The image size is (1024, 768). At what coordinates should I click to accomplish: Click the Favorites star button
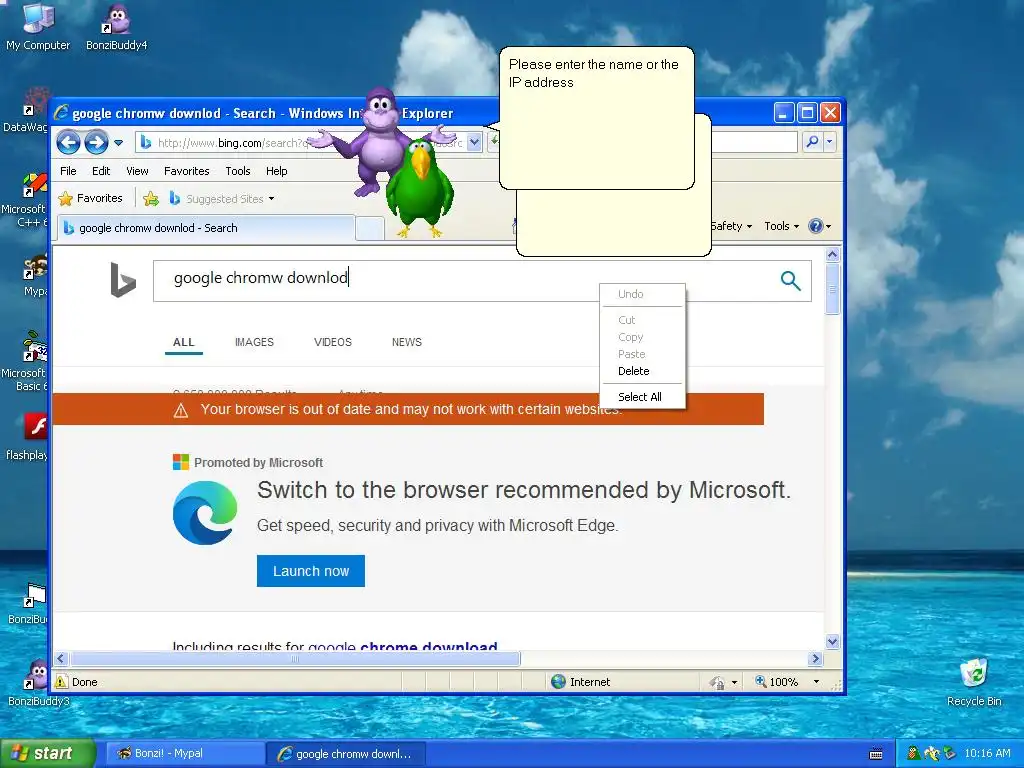91,198
